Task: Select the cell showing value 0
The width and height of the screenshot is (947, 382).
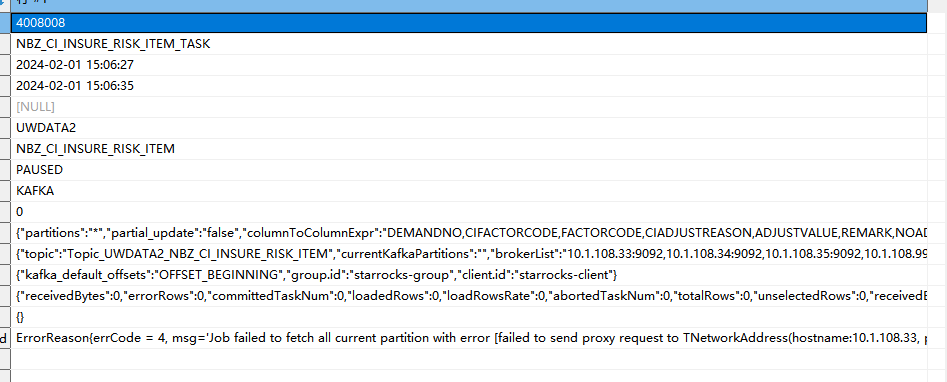Action: pyautogui.click(x=469, y=212)
